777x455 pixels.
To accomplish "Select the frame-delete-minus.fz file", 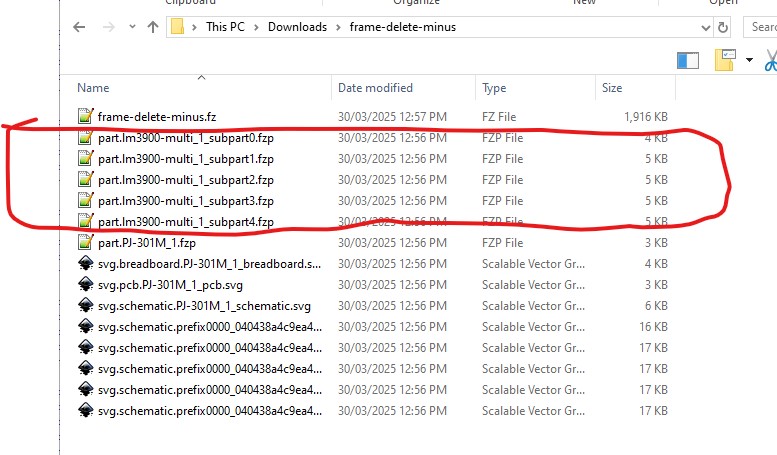I will coord(155,117).
